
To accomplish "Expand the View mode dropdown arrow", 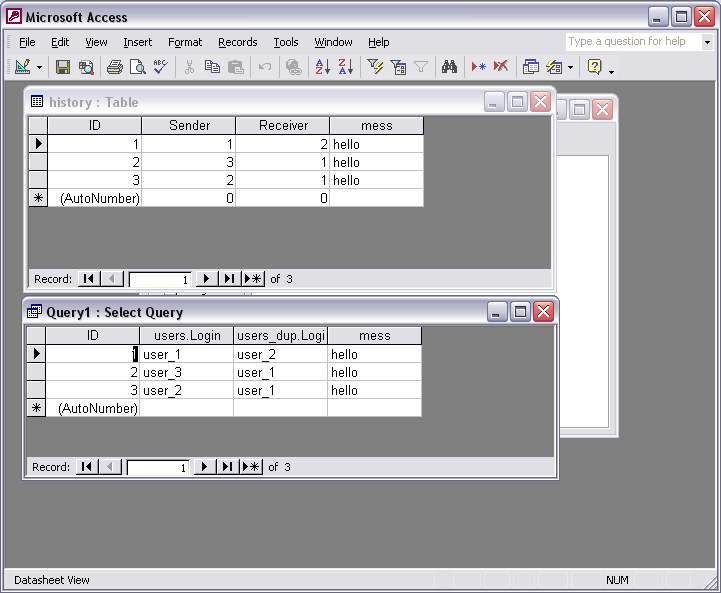I will point(40,67).
